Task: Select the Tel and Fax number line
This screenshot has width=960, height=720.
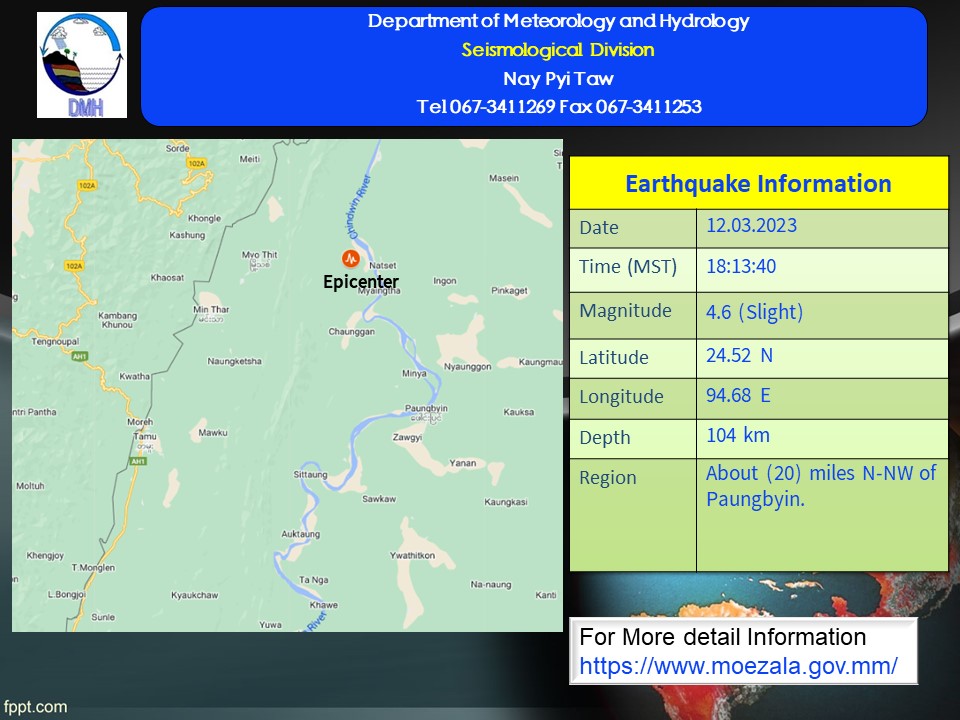Action: click(x=559, y=107)
